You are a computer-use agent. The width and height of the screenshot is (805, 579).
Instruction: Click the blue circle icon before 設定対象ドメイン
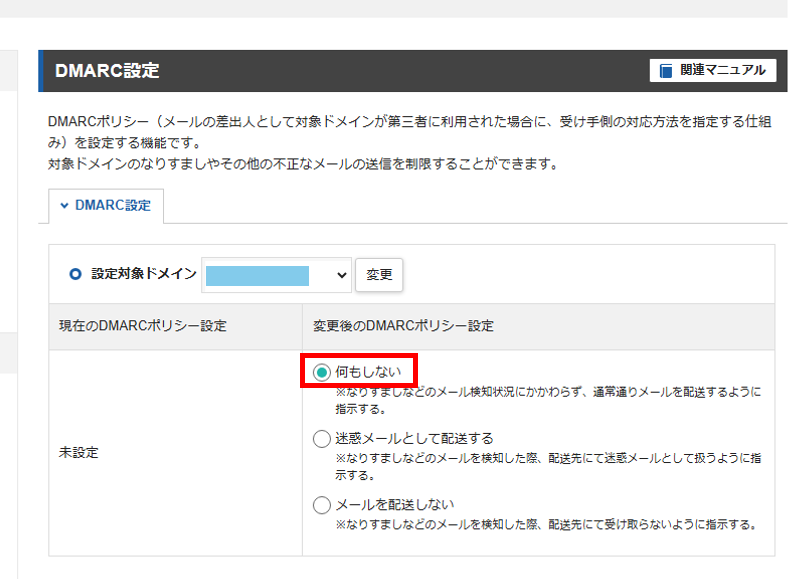(x=75, y=275)
